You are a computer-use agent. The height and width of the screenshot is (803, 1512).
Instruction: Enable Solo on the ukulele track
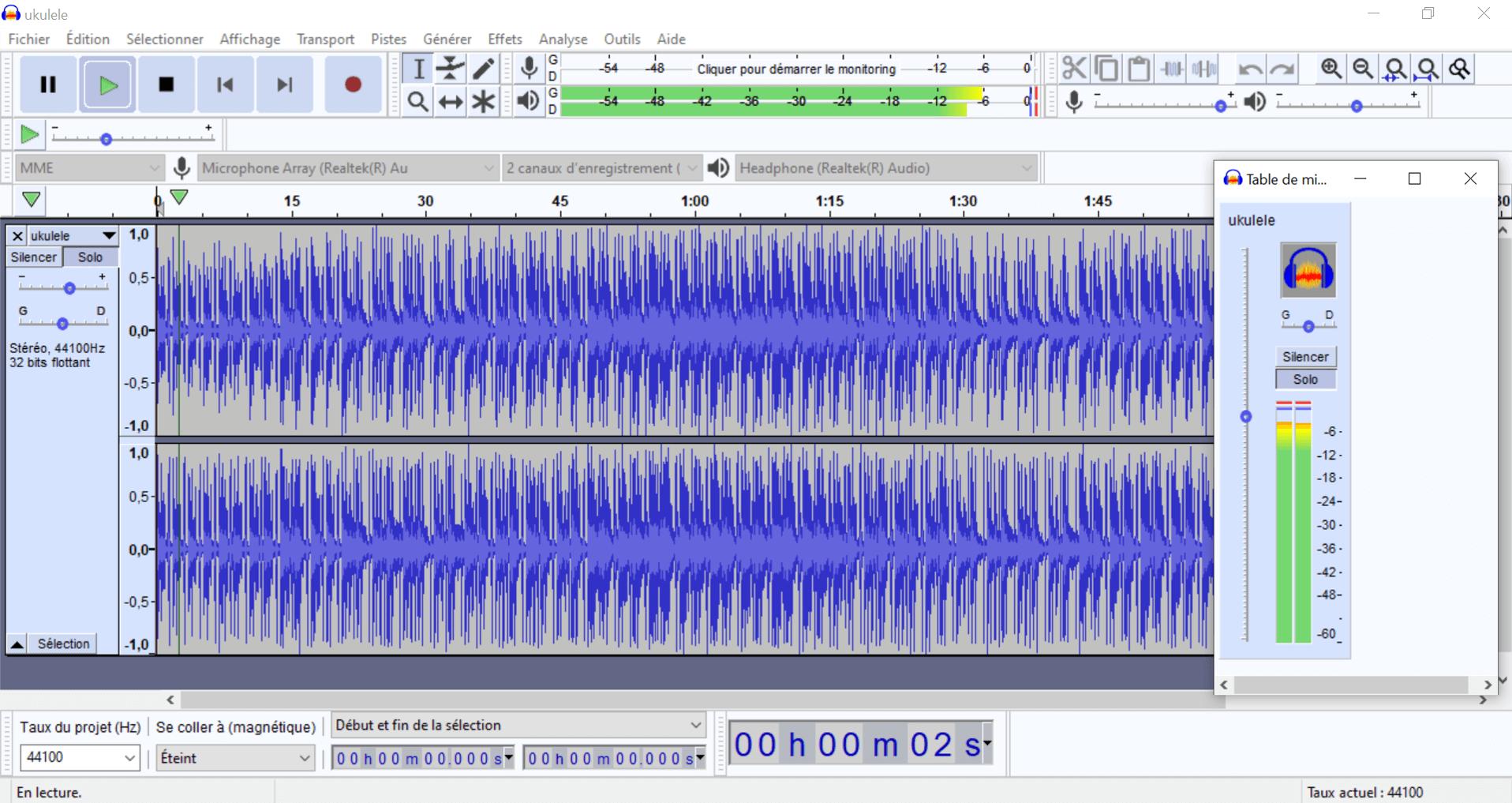tap(89, 257)
